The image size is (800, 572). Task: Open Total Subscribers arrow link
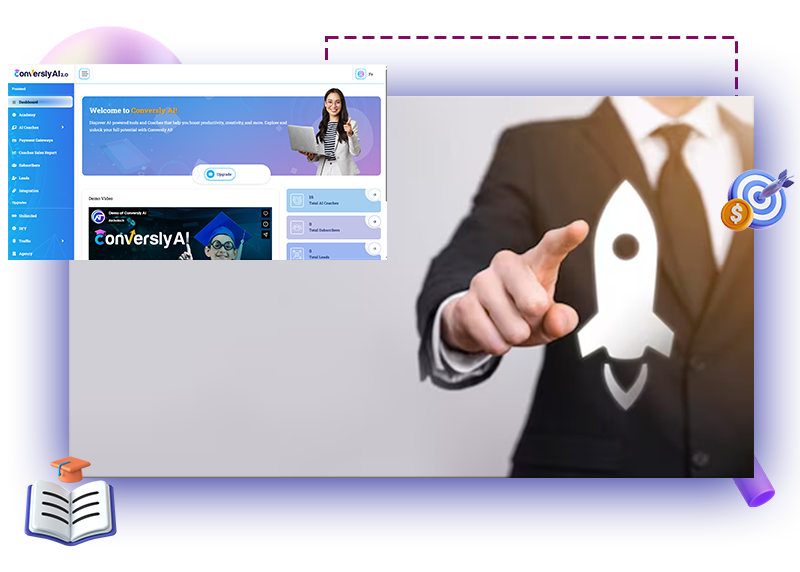pos(374,221)
